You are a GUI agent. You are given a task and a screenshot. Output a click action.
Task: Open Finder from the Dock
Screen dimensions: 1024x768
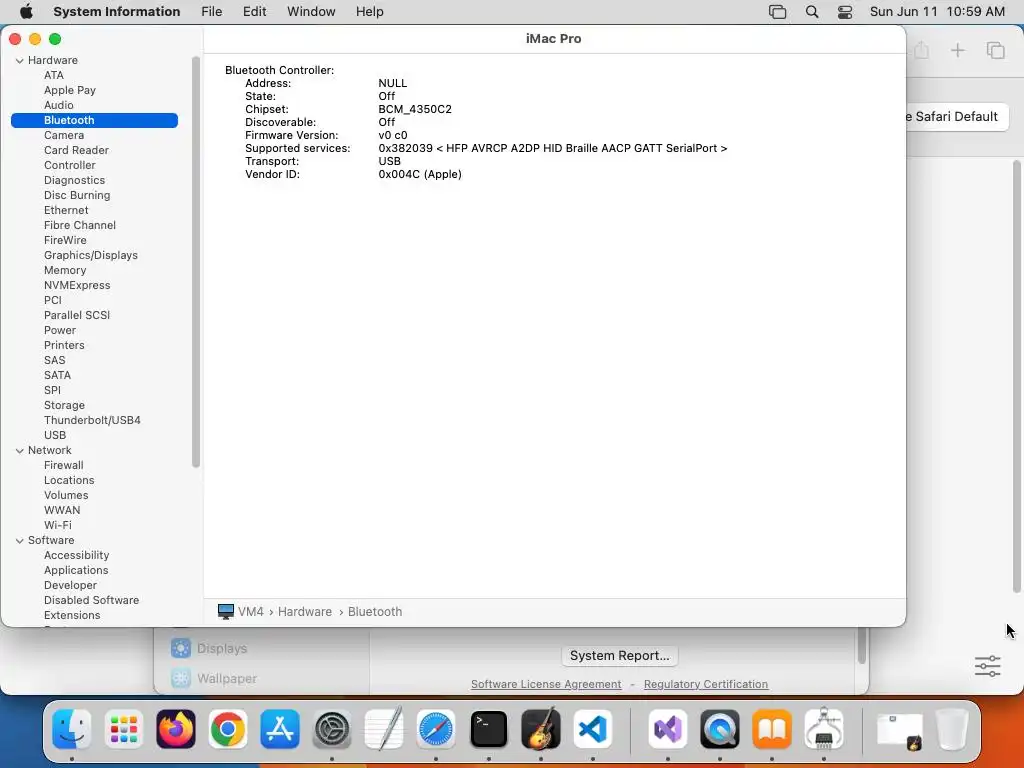pyautogui.click(x=71, y=729)
